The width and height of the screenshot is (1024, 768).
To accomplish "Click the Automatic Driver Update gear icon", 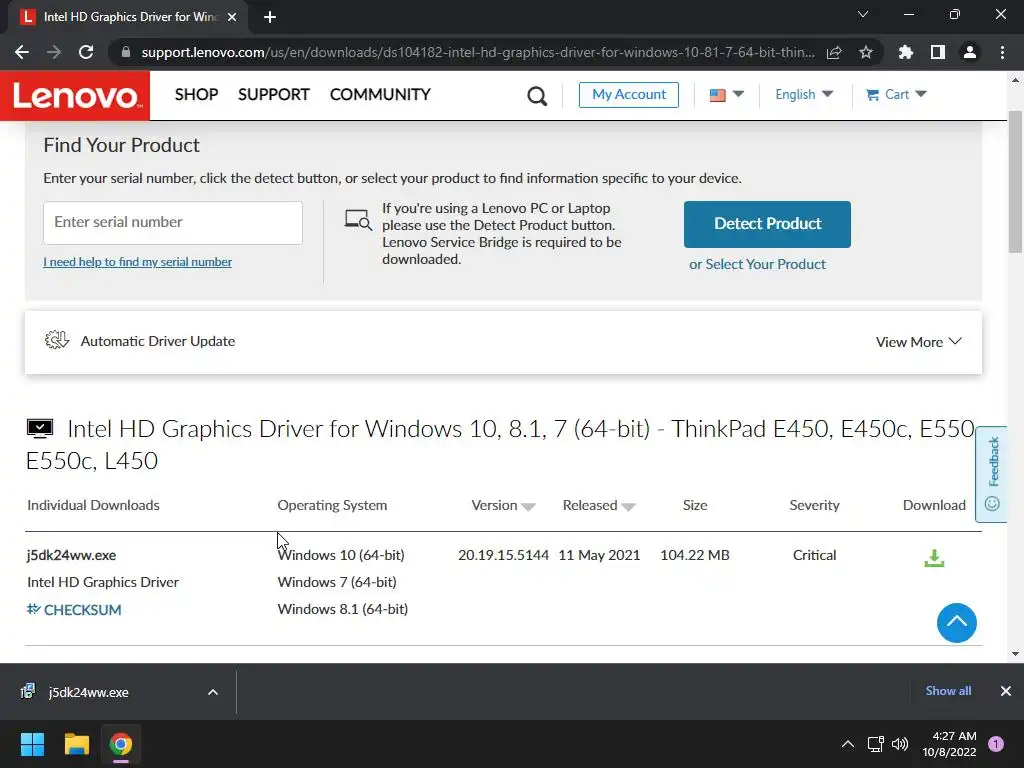I will (57, 340).
